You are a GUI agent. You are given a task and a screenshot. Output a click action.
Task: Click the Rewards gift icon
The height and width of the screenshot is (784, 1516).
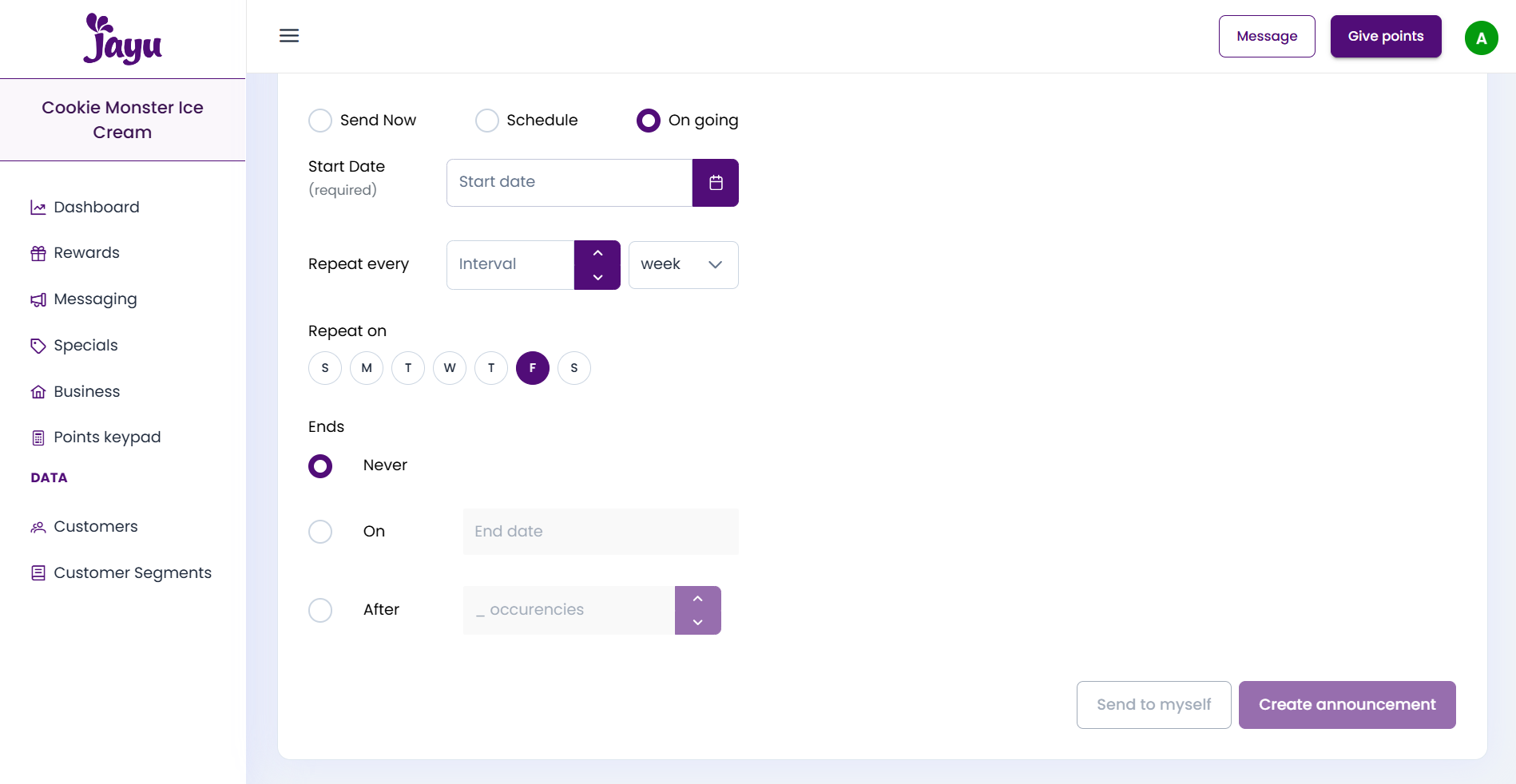pyautogui.click(x=38, y=254)
